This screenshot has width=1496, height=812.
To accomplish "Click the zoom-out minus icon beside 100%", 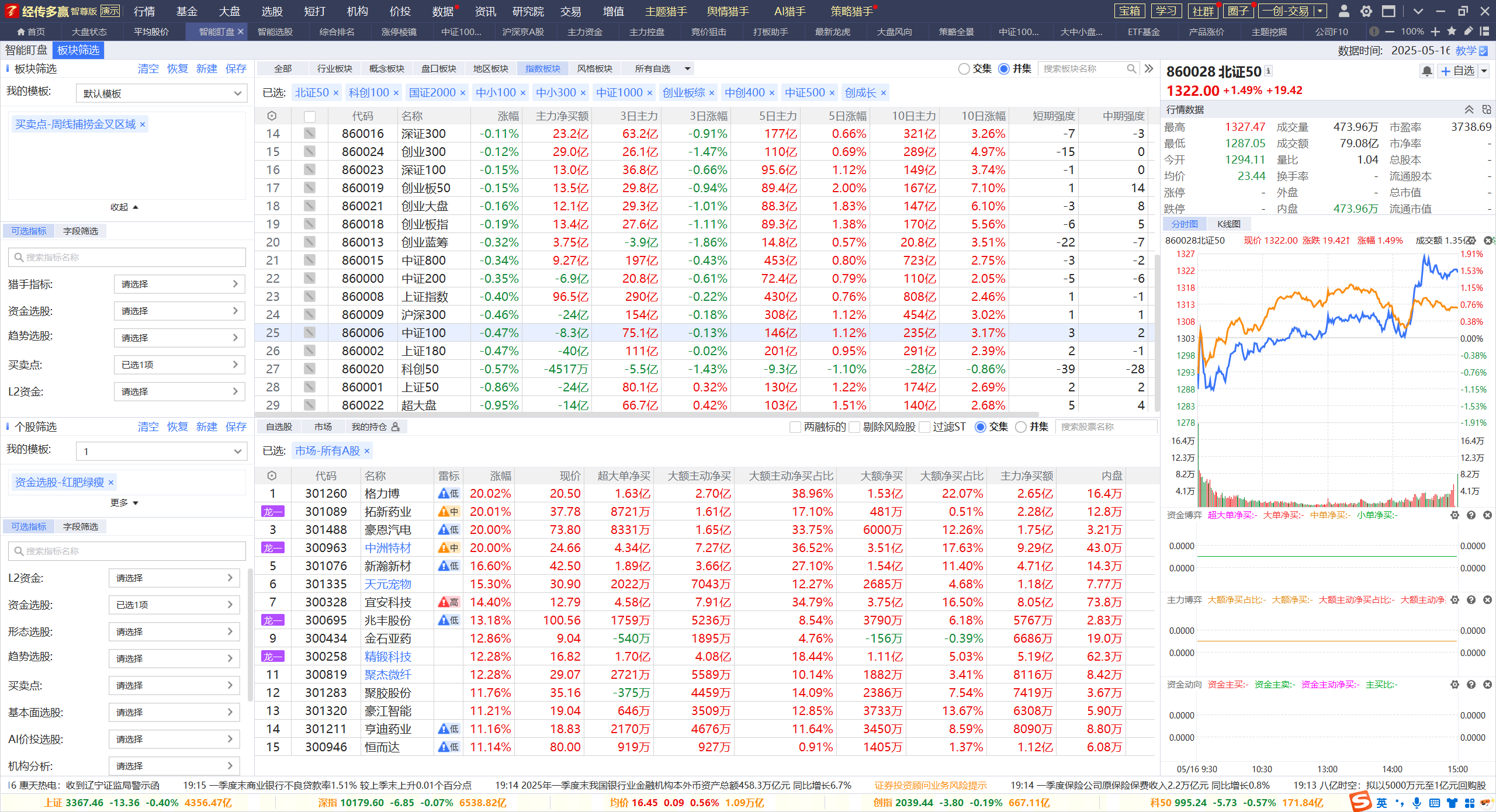I will pyautogui.click(x=1390, y=32).
